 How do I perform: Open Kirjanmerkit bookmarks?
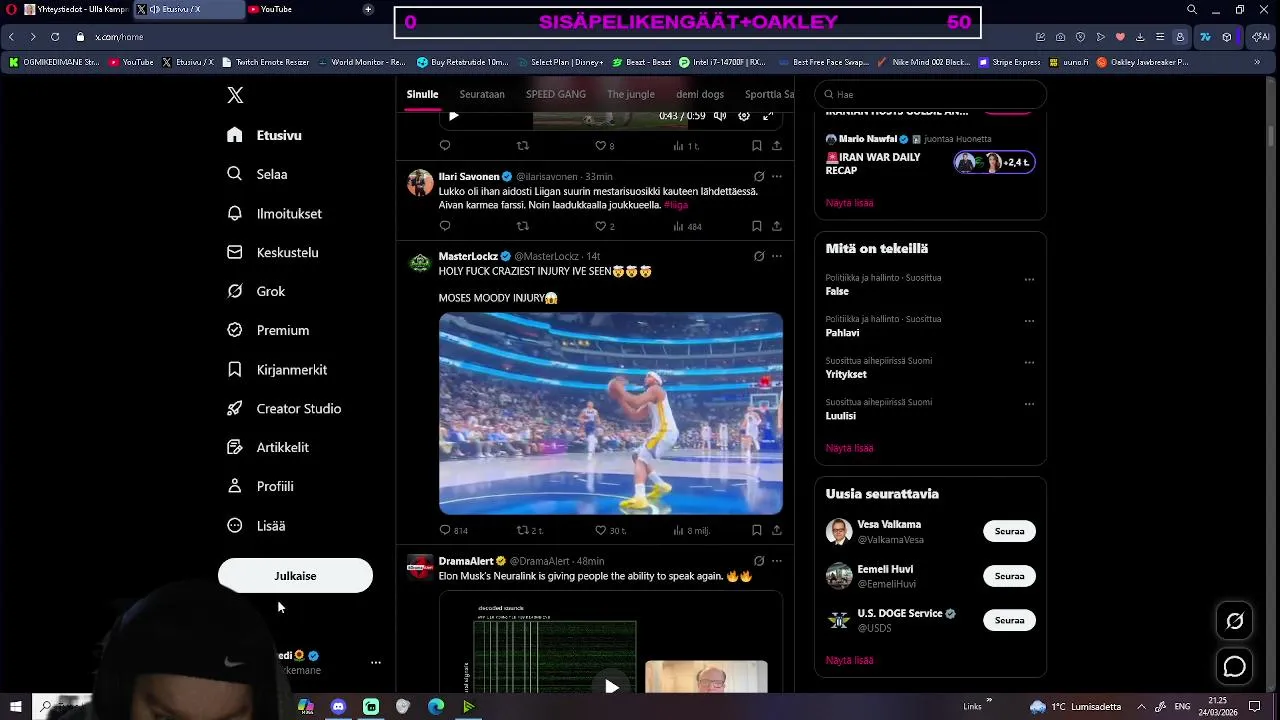tap(278, 369)
